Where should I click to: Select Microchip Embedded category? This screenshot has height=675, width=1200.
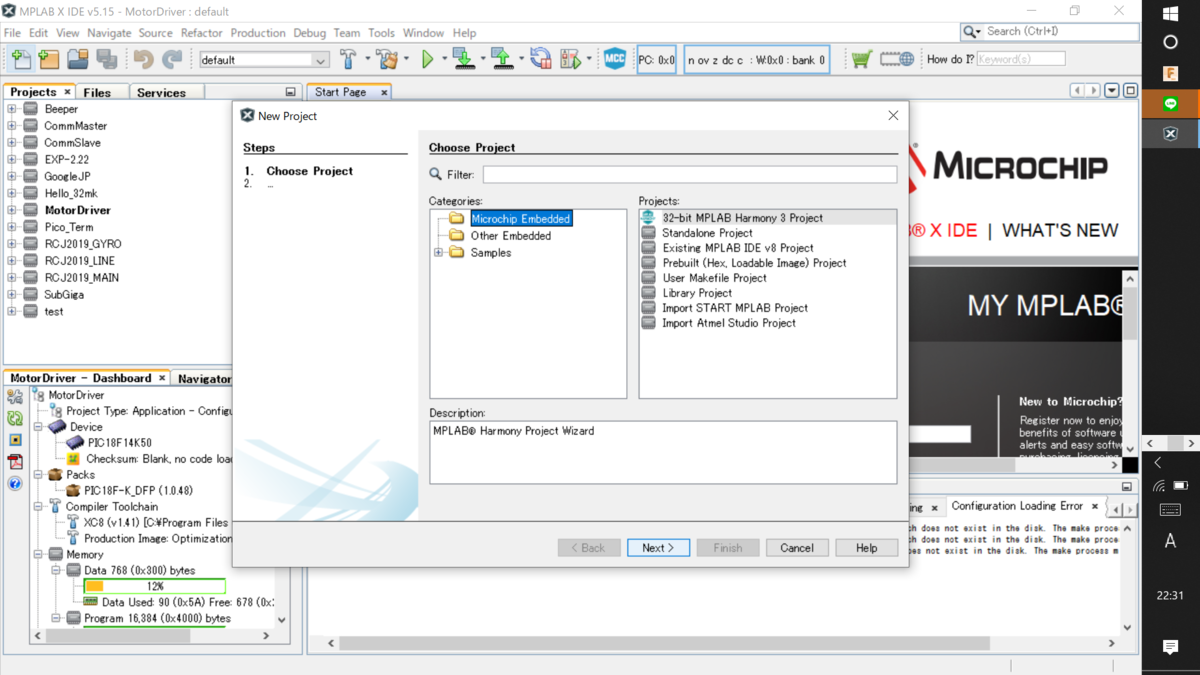click(520, 219)
